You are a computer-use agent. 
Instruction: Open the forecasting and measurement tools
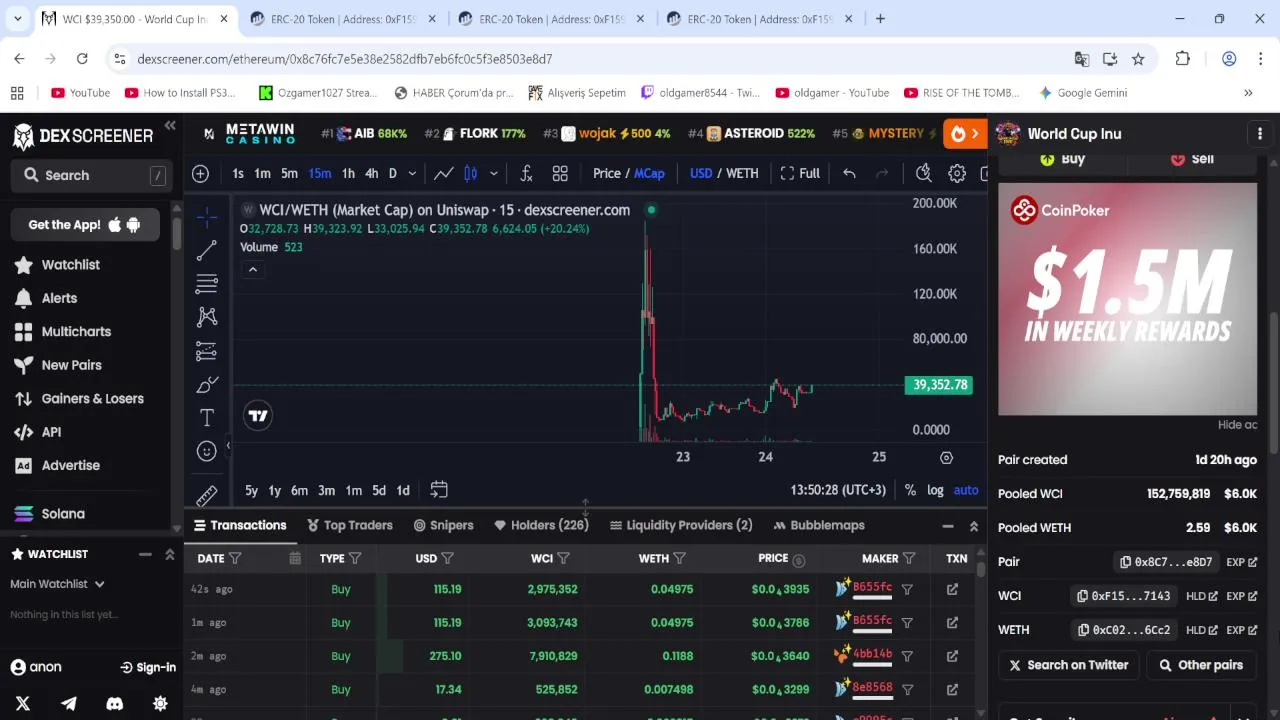(x=207, y=351)
